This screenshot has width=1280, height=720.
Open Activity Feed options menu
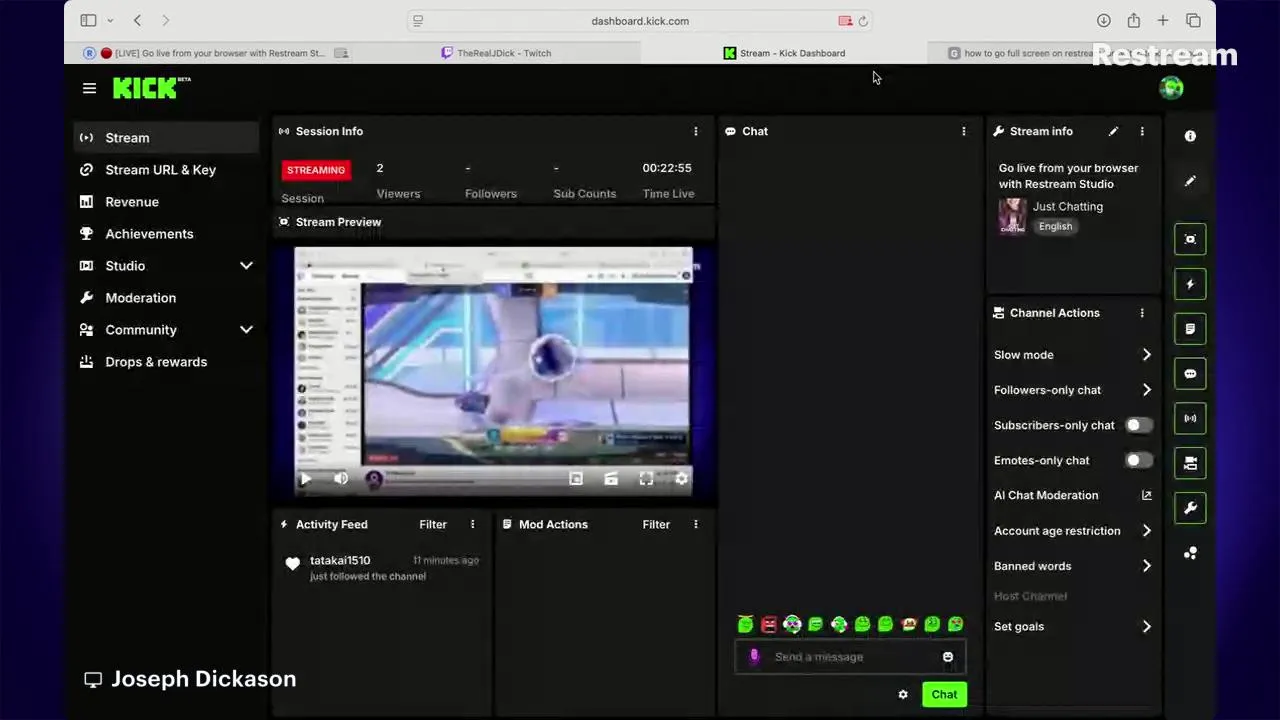tap(473, 524)
